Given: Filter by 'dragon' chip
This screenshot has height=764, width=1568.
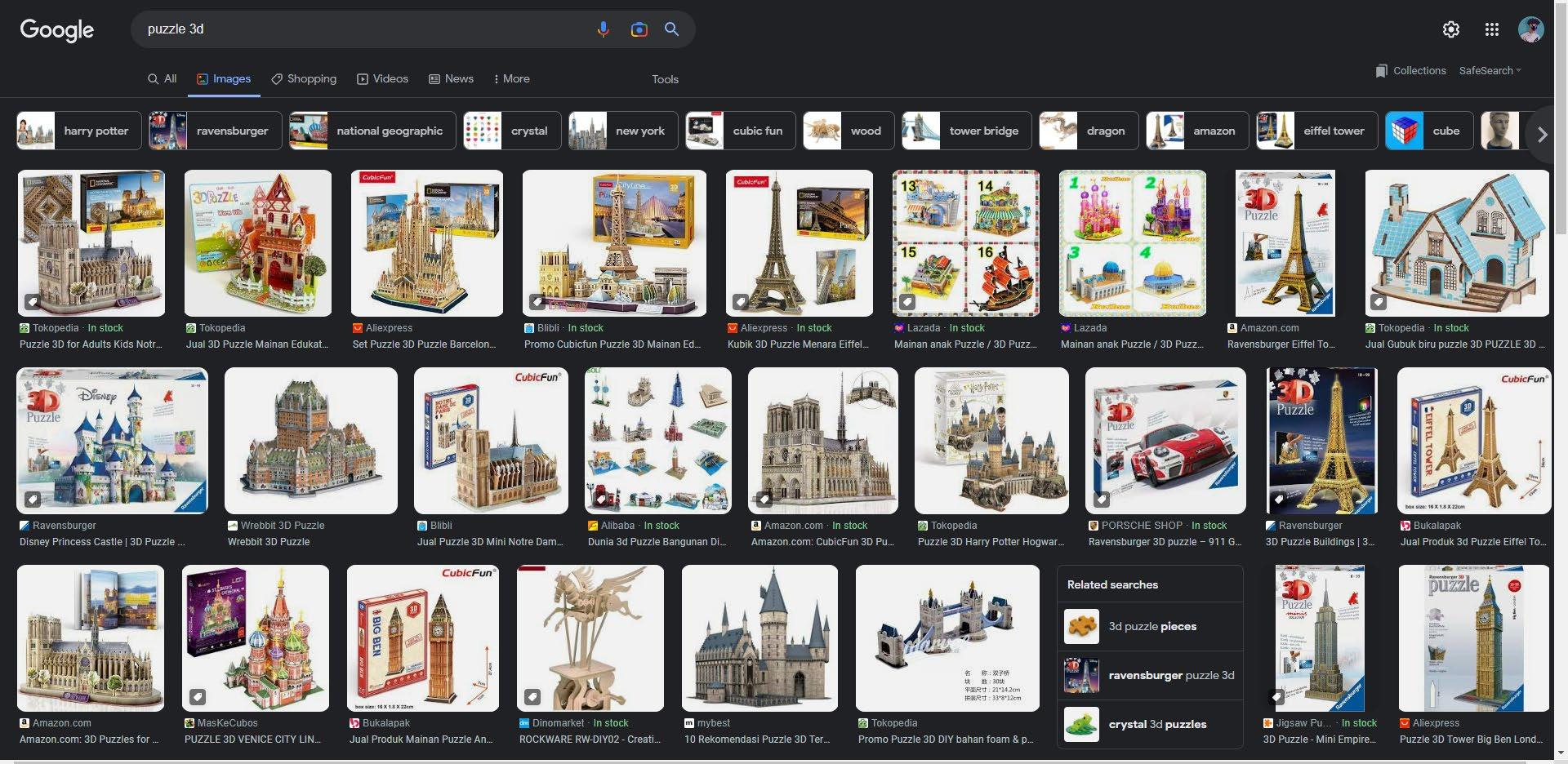Looking at the screenshot, I should [x=1089, y=131].
